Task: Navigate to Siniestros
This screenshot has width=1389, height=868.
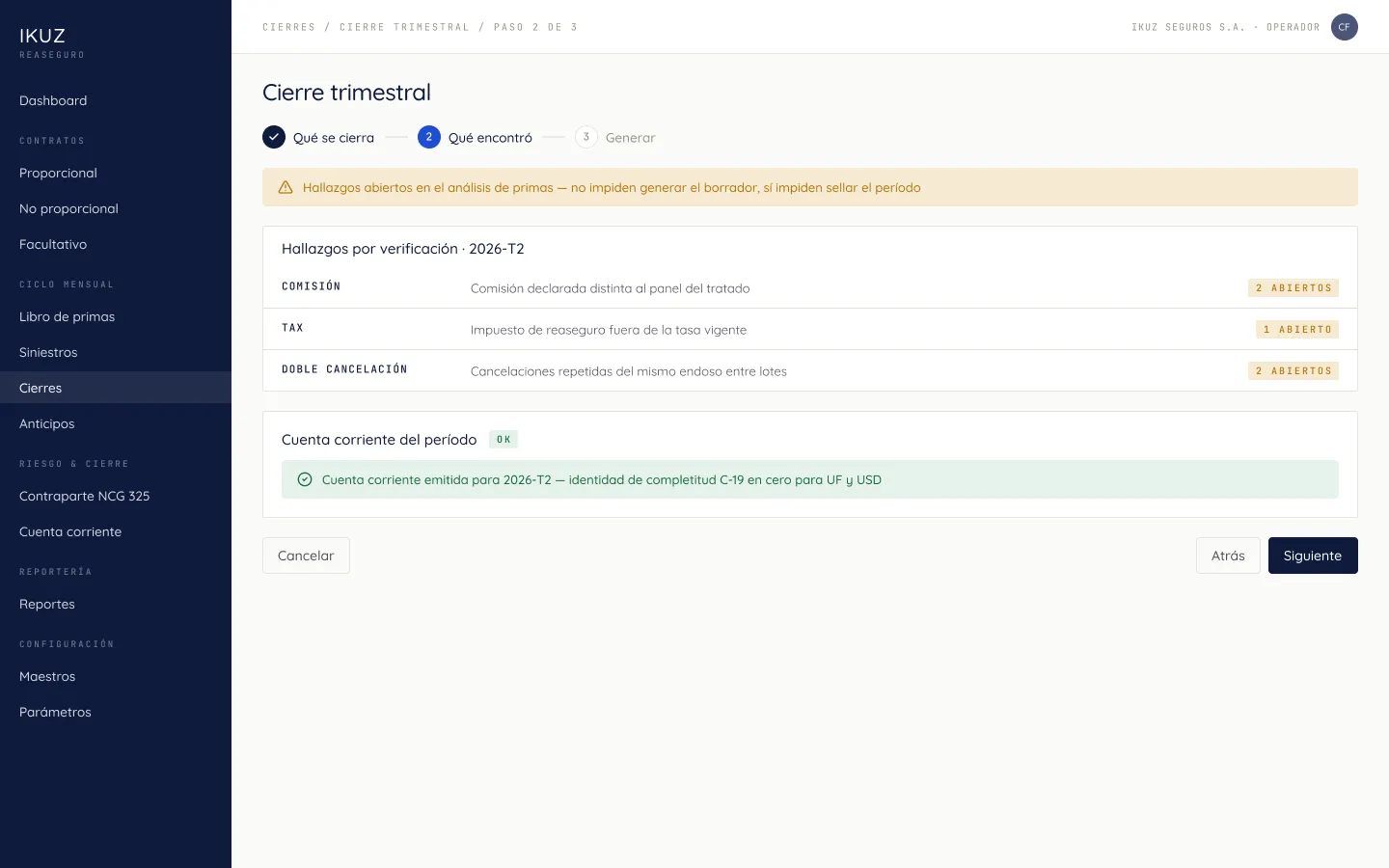Action: click(x=116, y=352)
